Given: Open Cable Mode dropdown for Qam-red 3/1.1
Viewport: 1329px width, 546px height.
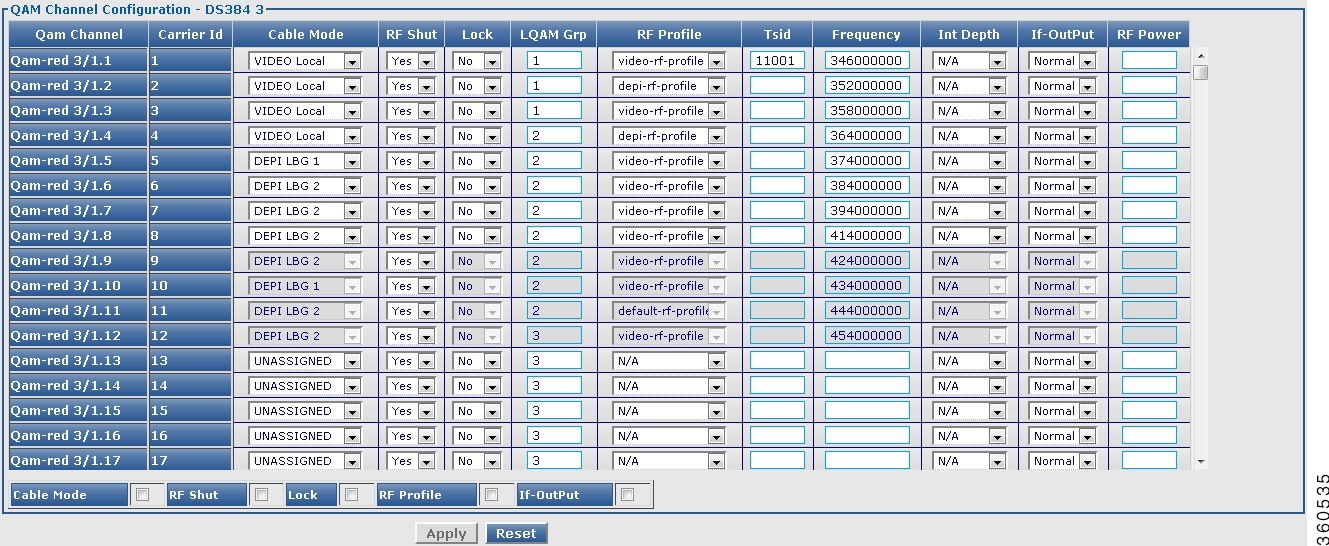Looking at the screenshot, I should 304,61.
